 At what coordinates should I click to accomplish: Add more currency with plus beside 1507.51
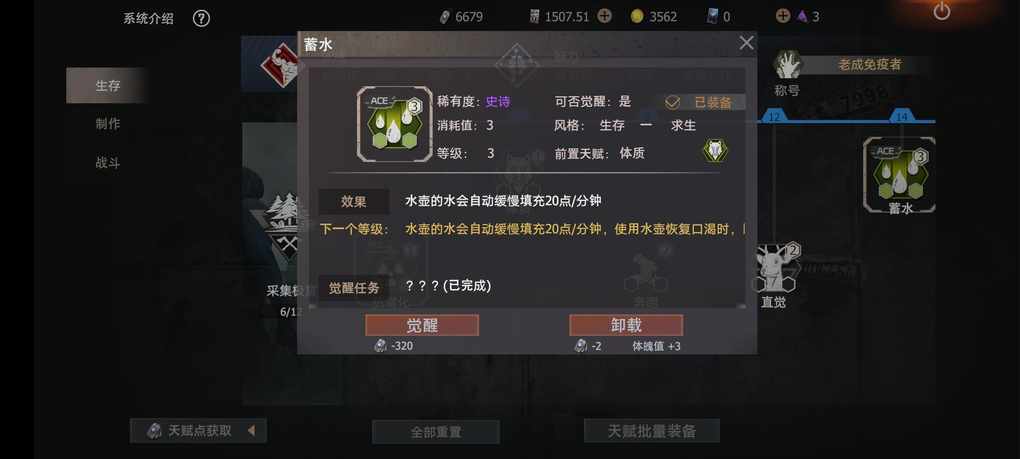604,16
